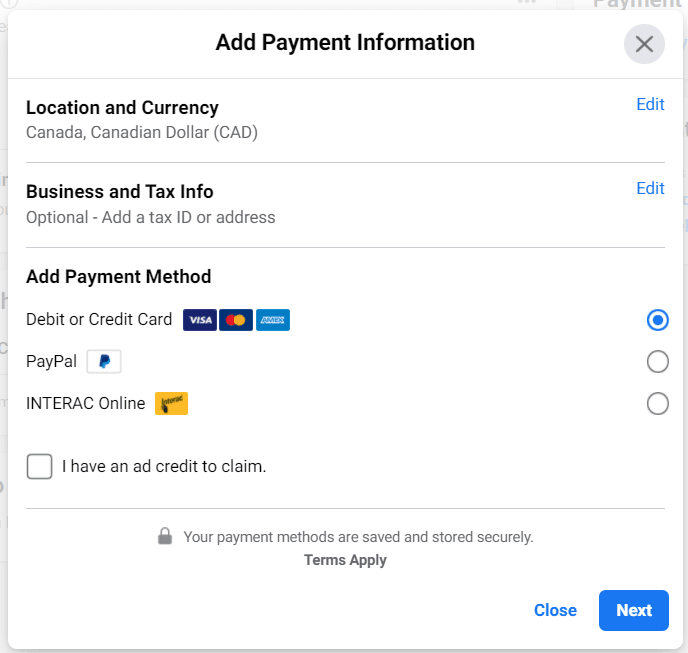Image resolution: width=688 pixels, height=653 pixels.
Task: Click the Mastercard logo
Action: [x=236, y=320]
